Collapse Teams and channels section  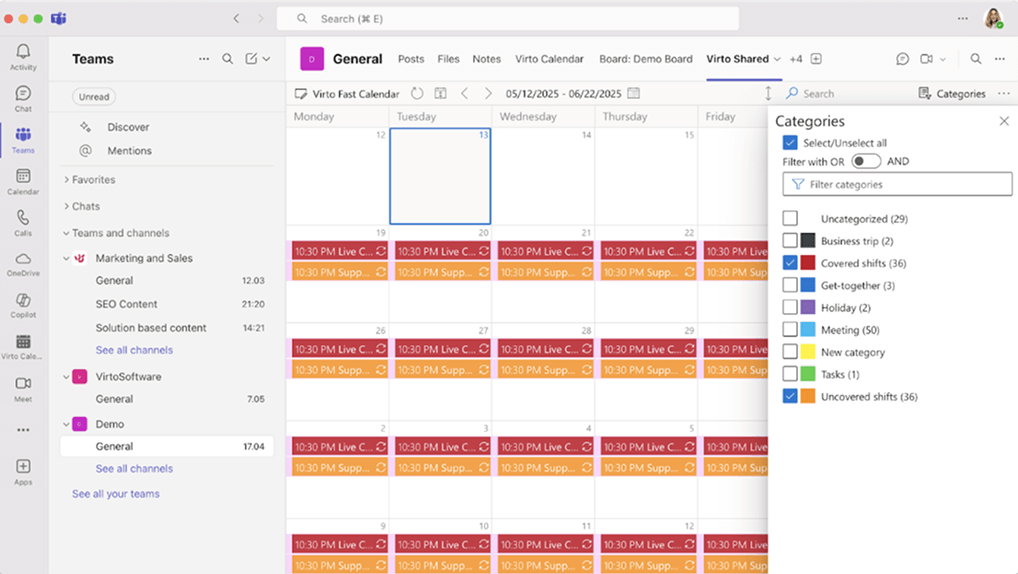[66, 233]
